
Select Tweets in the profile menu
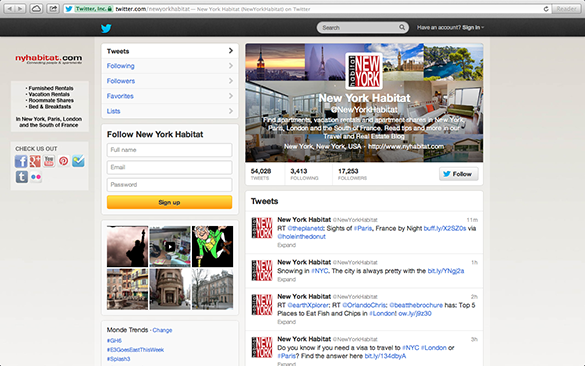tap(170, 51)
